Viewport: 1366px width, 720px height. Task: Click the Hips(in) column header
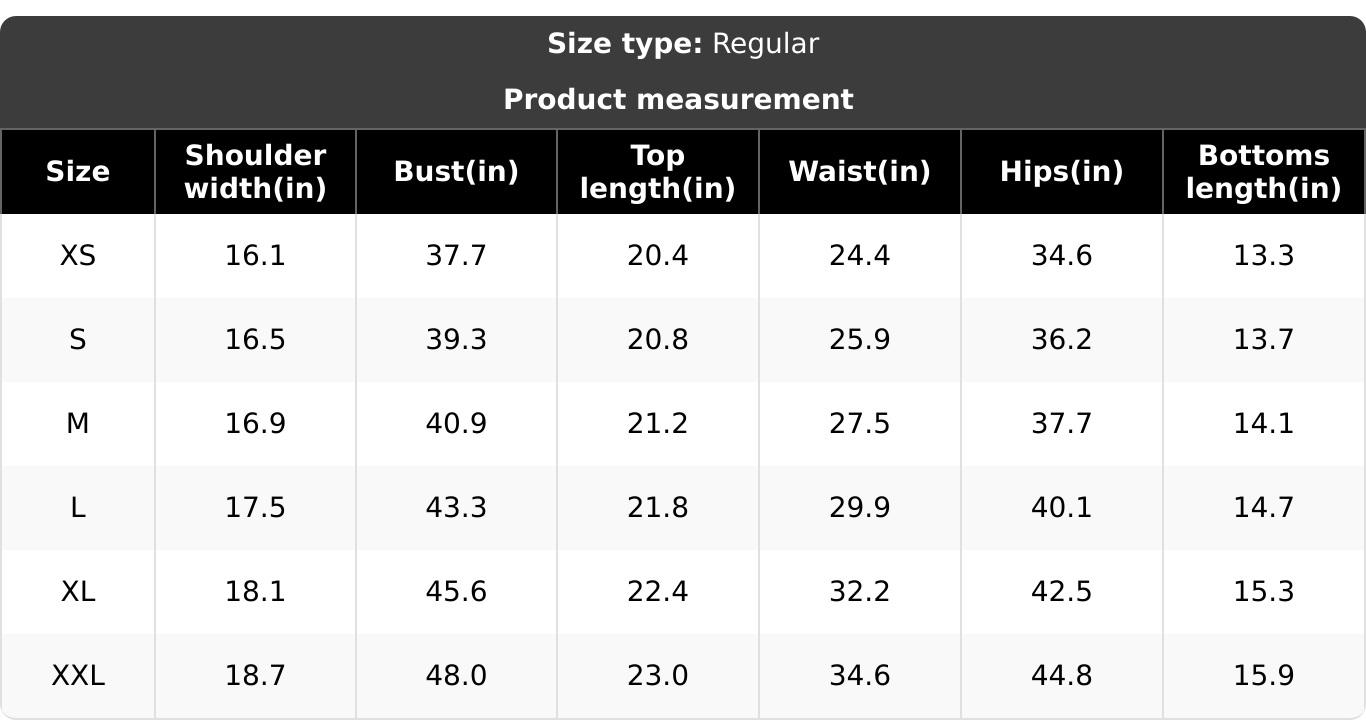click(1062, 172)
